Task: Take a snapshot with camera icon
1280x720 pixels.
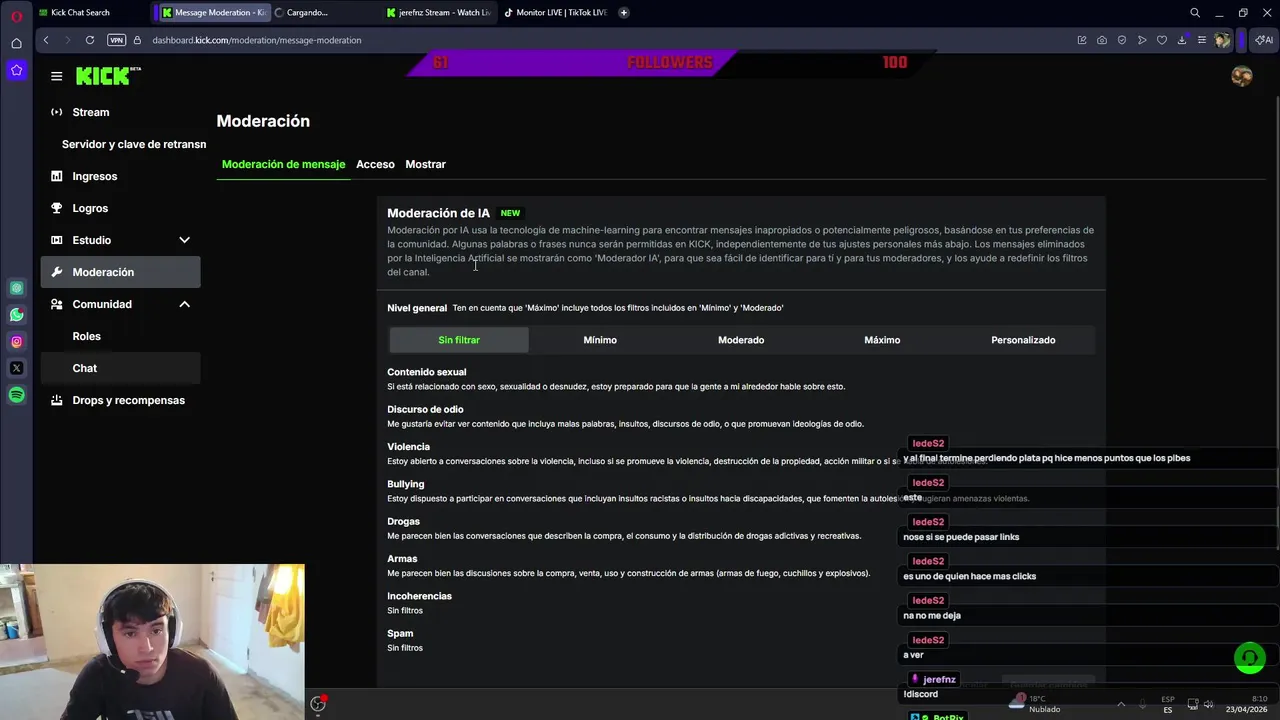Action: point(1102,40)
